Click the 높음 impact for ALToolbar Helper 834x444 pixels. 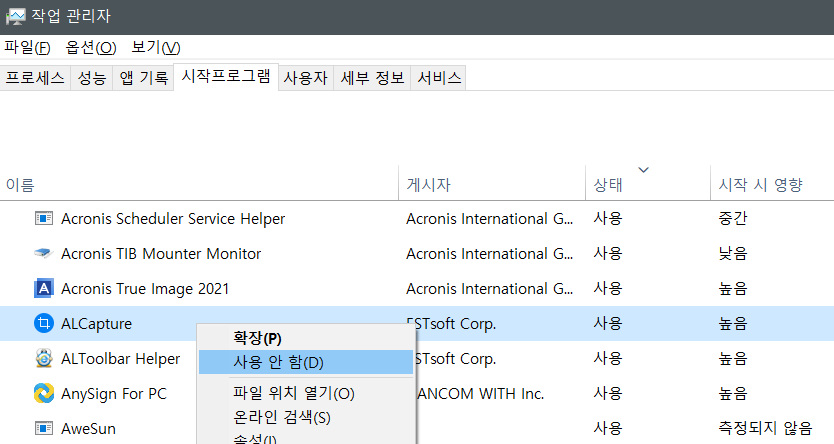tap(732, 358)
